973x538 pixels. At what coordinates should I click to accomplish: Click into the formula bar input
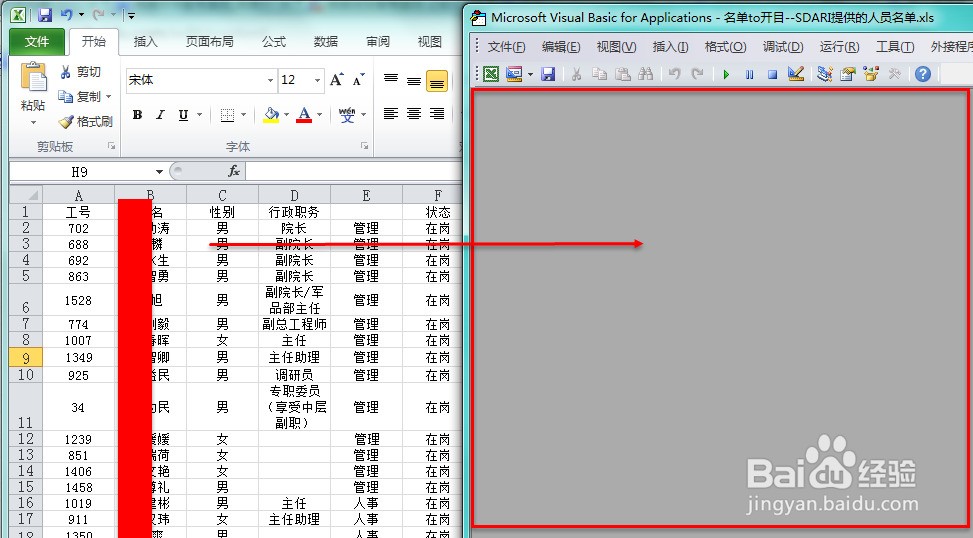[354, 171]
